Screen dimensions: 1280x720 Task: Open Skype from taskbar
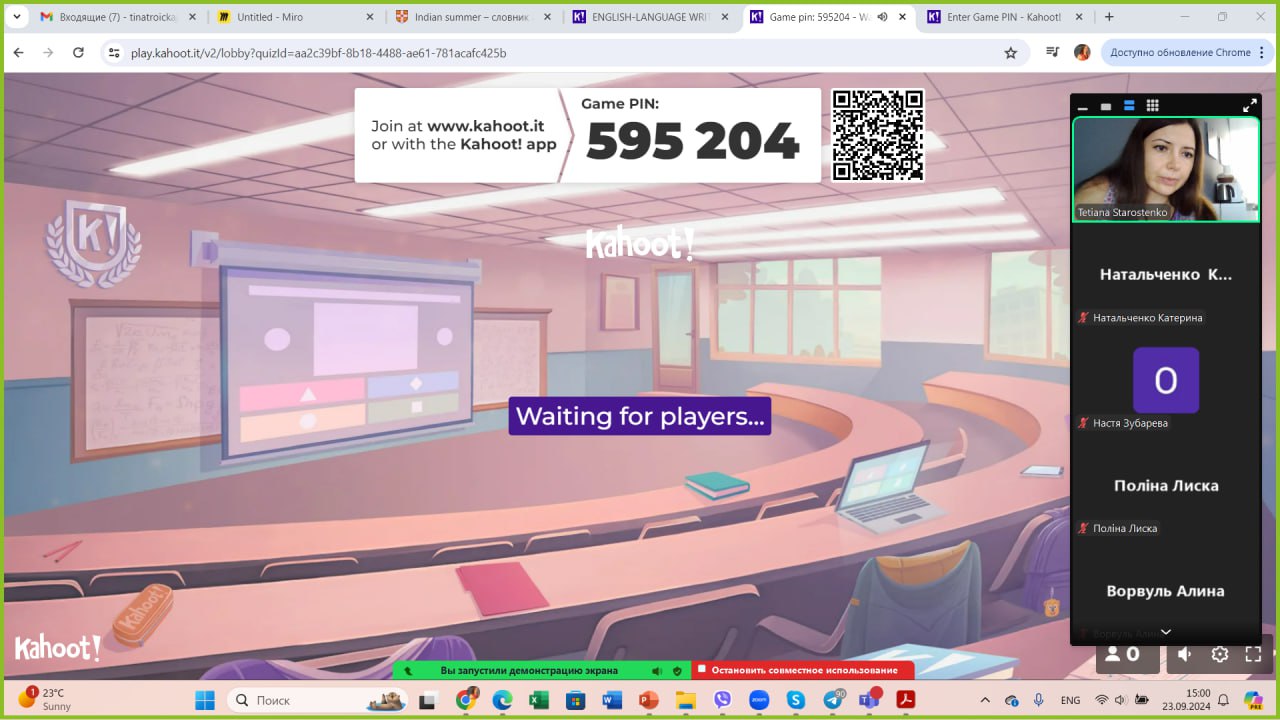point(795,700)
